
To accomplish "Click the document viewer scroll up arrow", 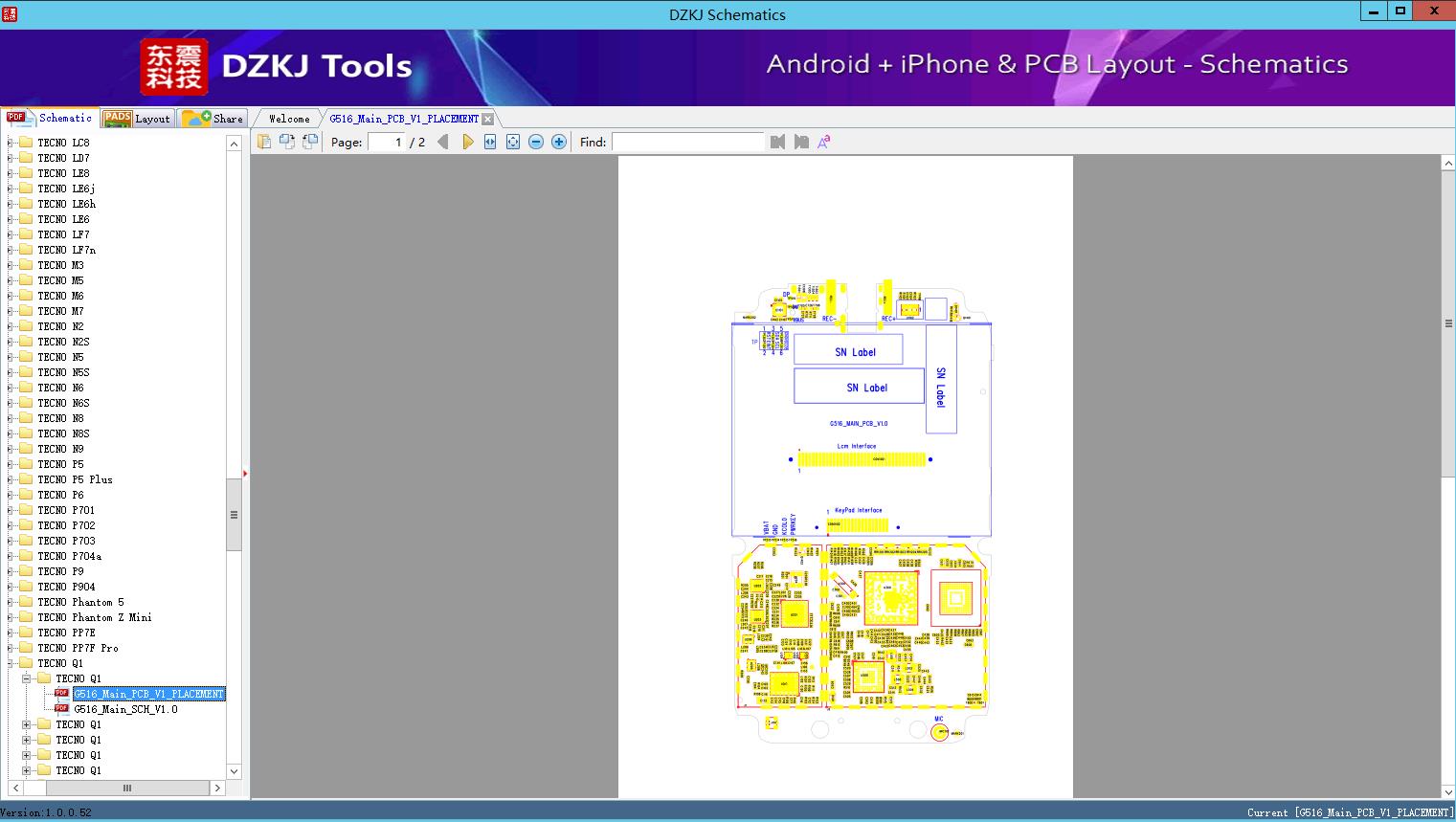I will [x=1448, y=164].
